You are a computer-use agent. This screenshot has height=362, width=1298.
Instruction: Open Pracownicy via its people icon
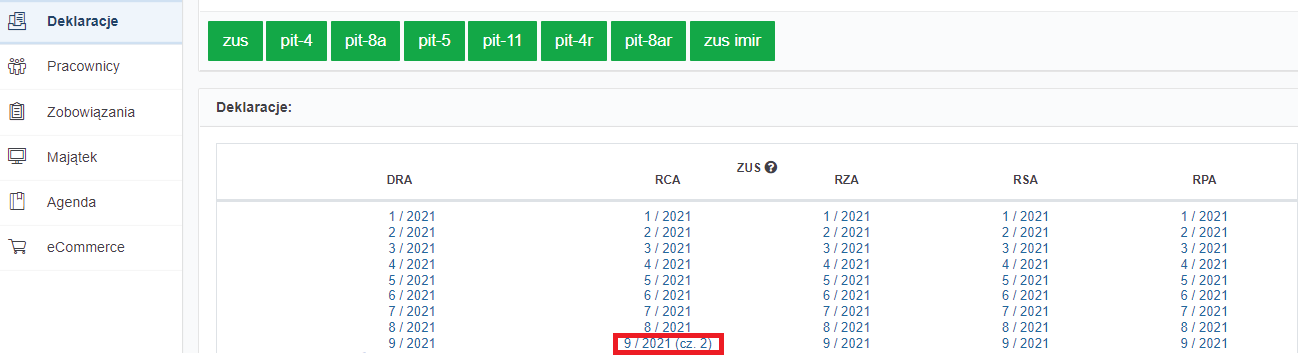pos(16,66)
